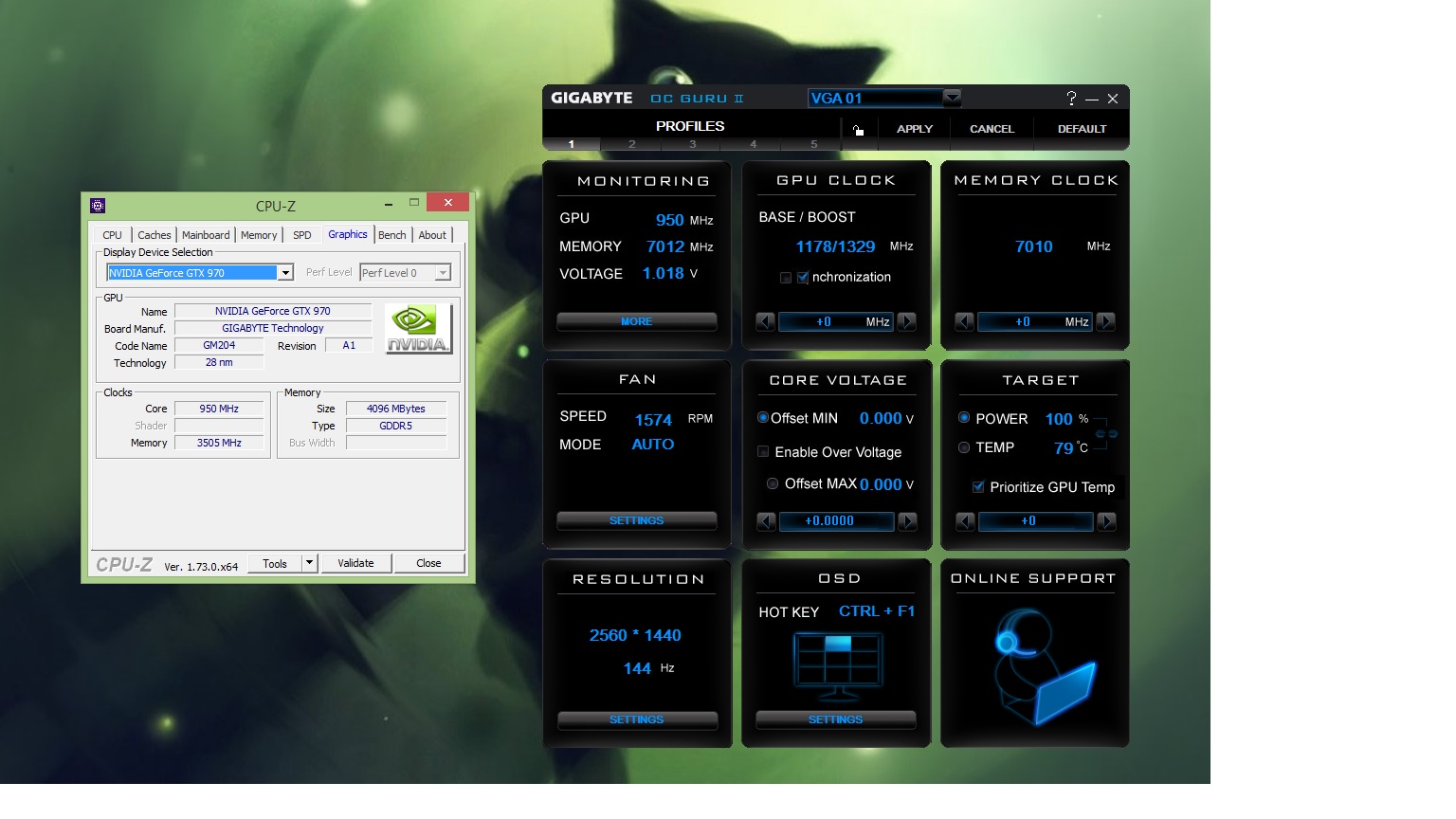Image resolution: width=1456 pixels, height=819 pixels.
Task: Switch to the SPD tab
Action: (301, 235)
